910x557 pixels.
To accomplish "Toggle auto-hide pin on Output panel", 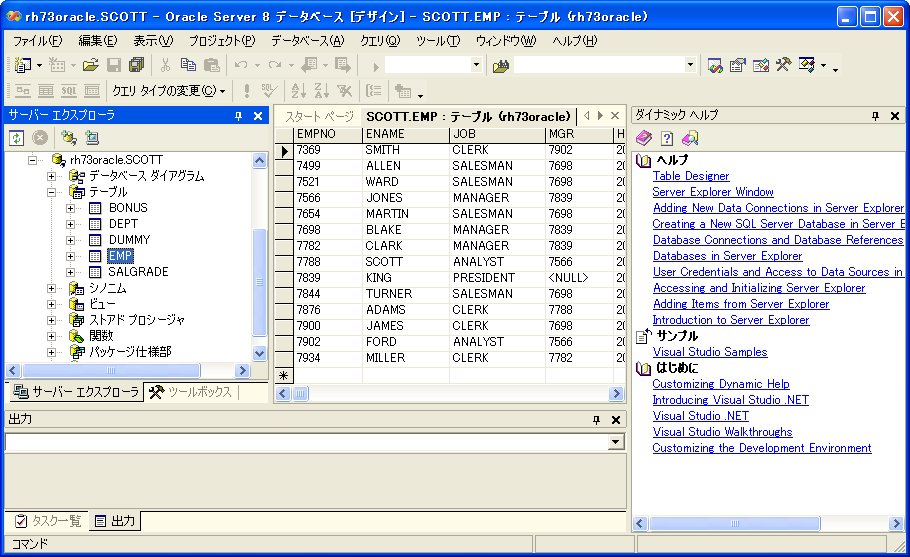I will (x=596, y=419).
